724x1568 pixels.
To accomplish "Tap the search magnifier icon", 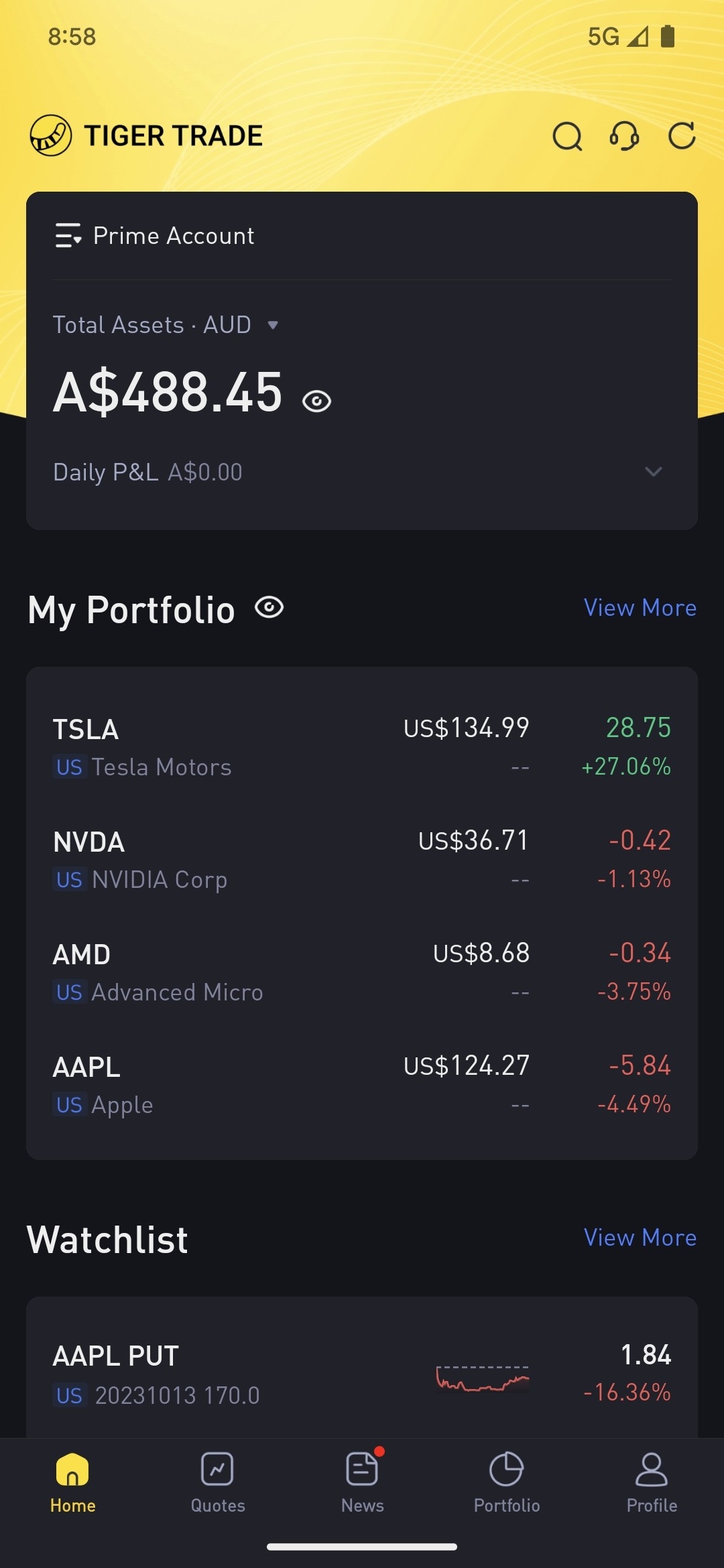I will pos(567,136).
